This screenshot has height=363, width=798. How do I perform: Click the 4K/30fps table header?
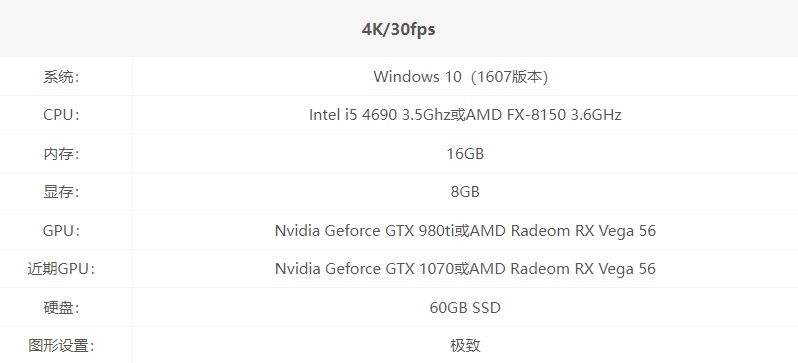click(x=398, y=29)
